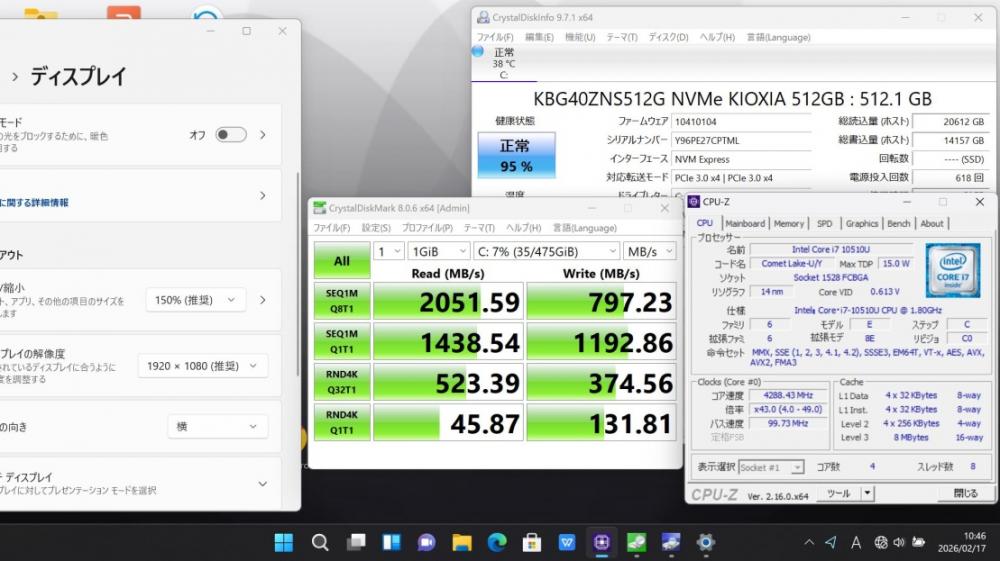Open the MB/s unit dropdown
Image resolution: width=1000 pixels, height=561 pixels.
[x=649, y=251]
